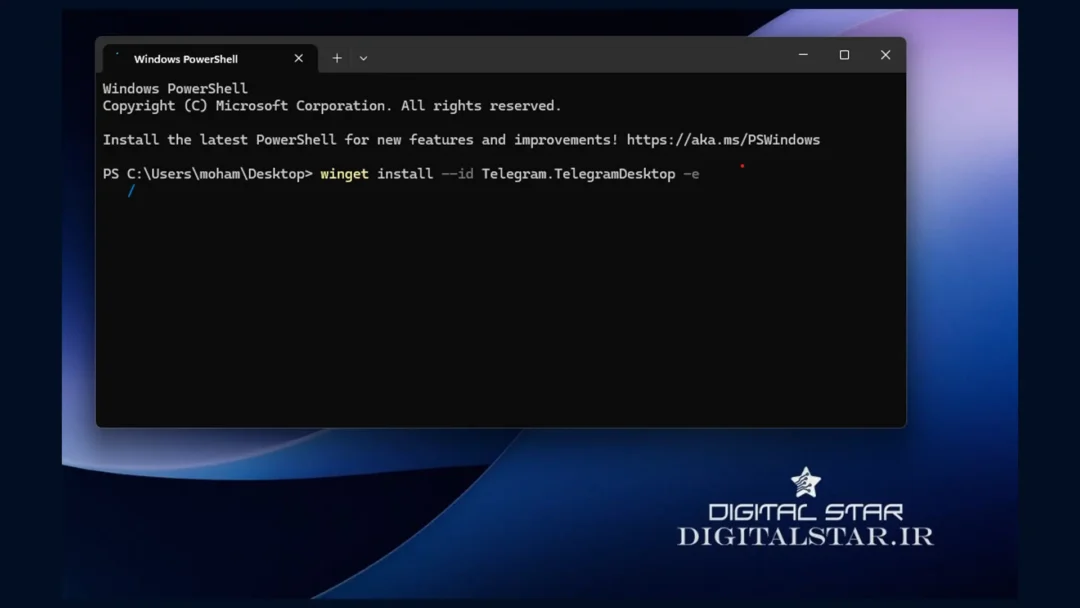Expand the new tab profile dropdown chevron
The height and width of the screenshot is (608, 1080).
363,58
